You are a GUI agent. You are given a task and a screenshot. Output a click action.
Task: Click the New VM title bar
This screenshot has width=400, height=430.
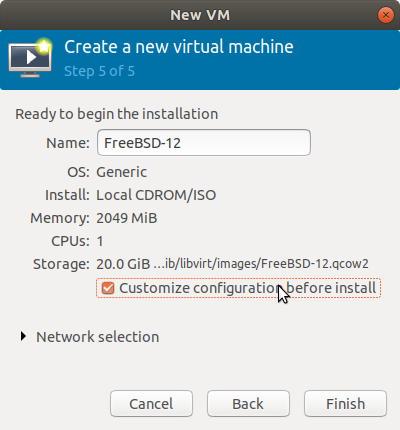coord(200,15)
